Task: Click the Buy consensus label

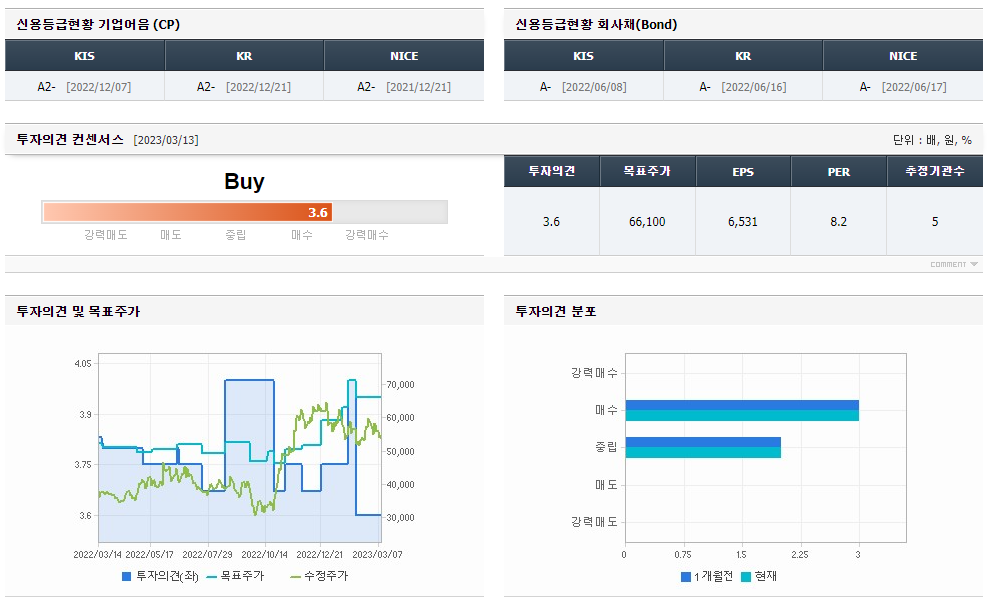Action: pyautogui.click(x=244, y=181)
